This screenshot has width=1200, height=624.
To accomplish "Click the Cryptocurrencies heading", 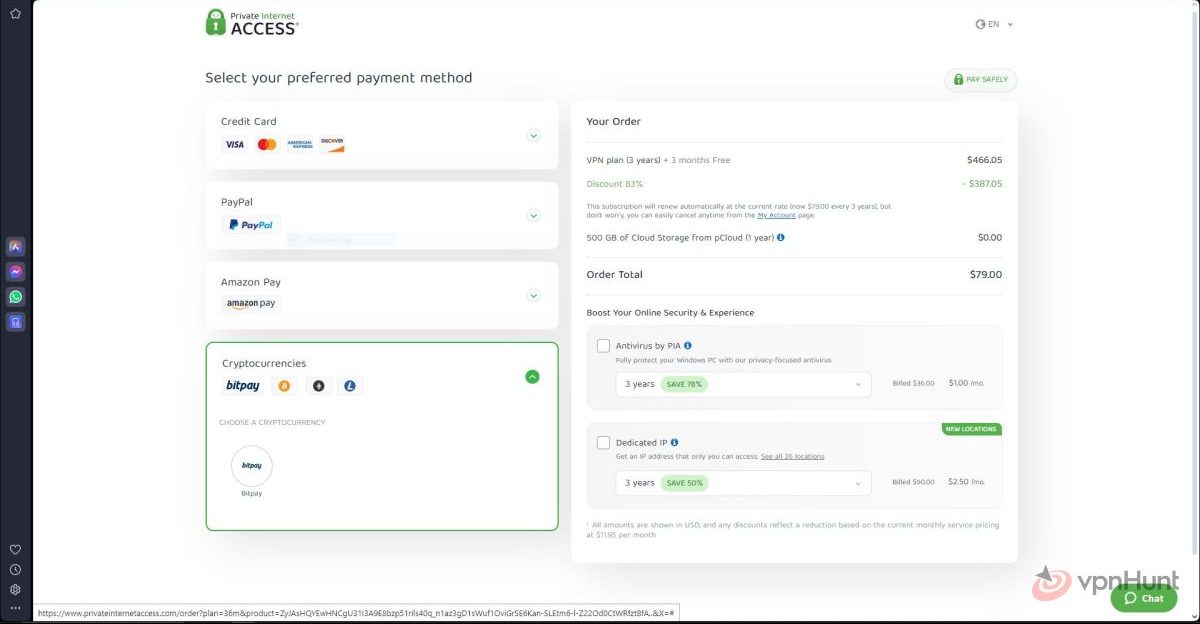I will tap(264, 364).
